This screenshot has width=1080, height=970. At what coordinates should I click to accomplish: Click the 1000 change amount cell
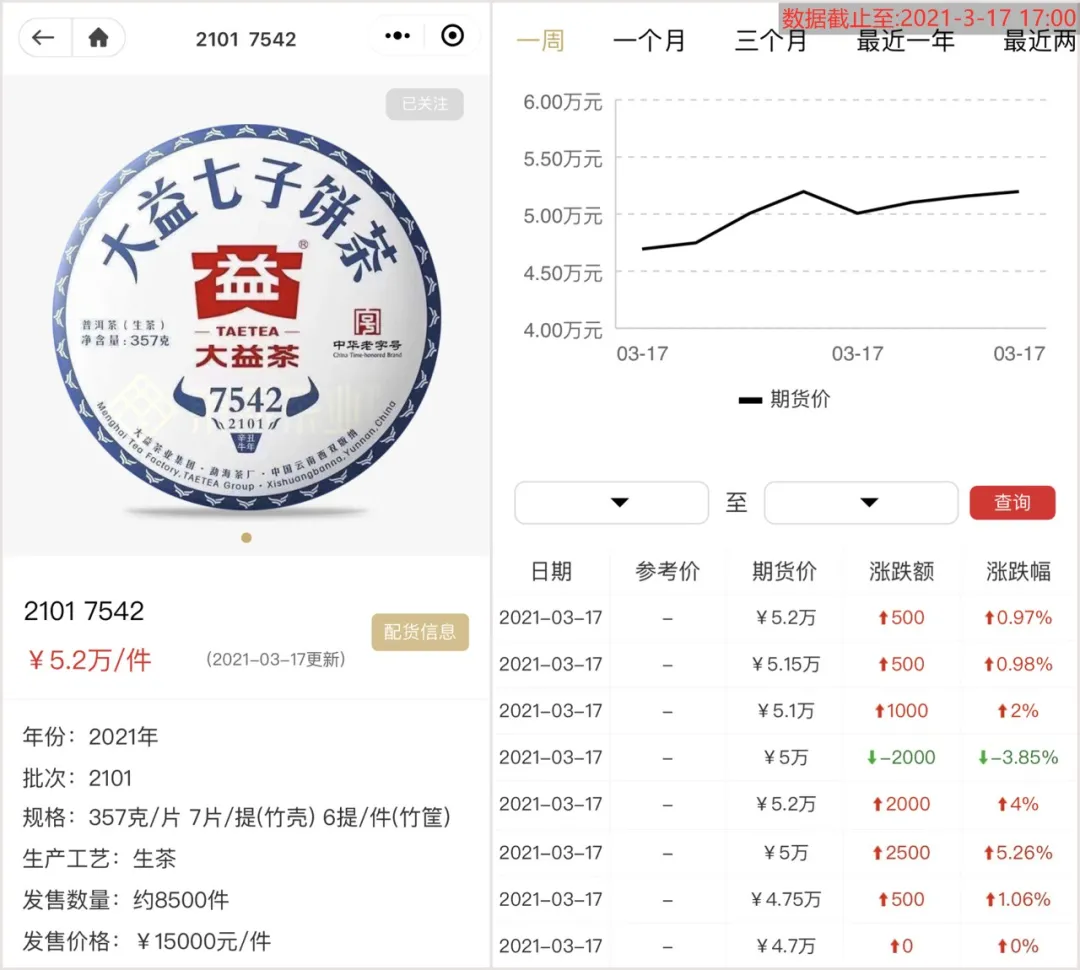click(901, 710)
